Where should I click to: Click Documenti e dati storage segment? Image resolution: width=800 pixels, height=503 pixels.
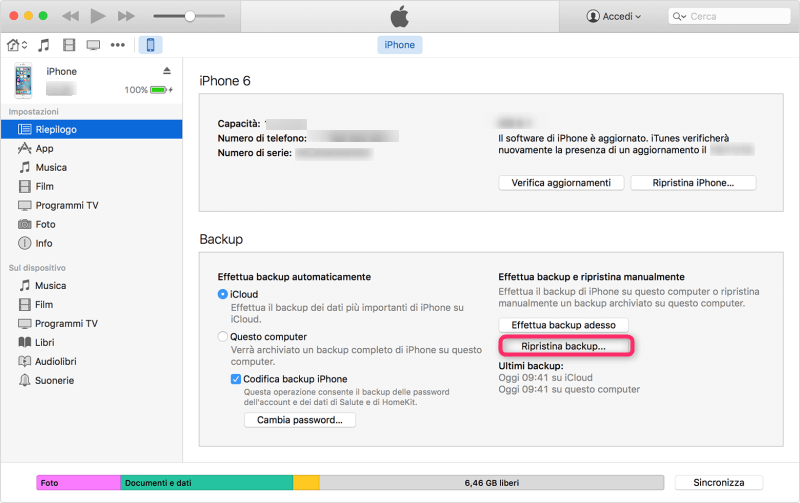pyautogui.click(x=207, y=483)
